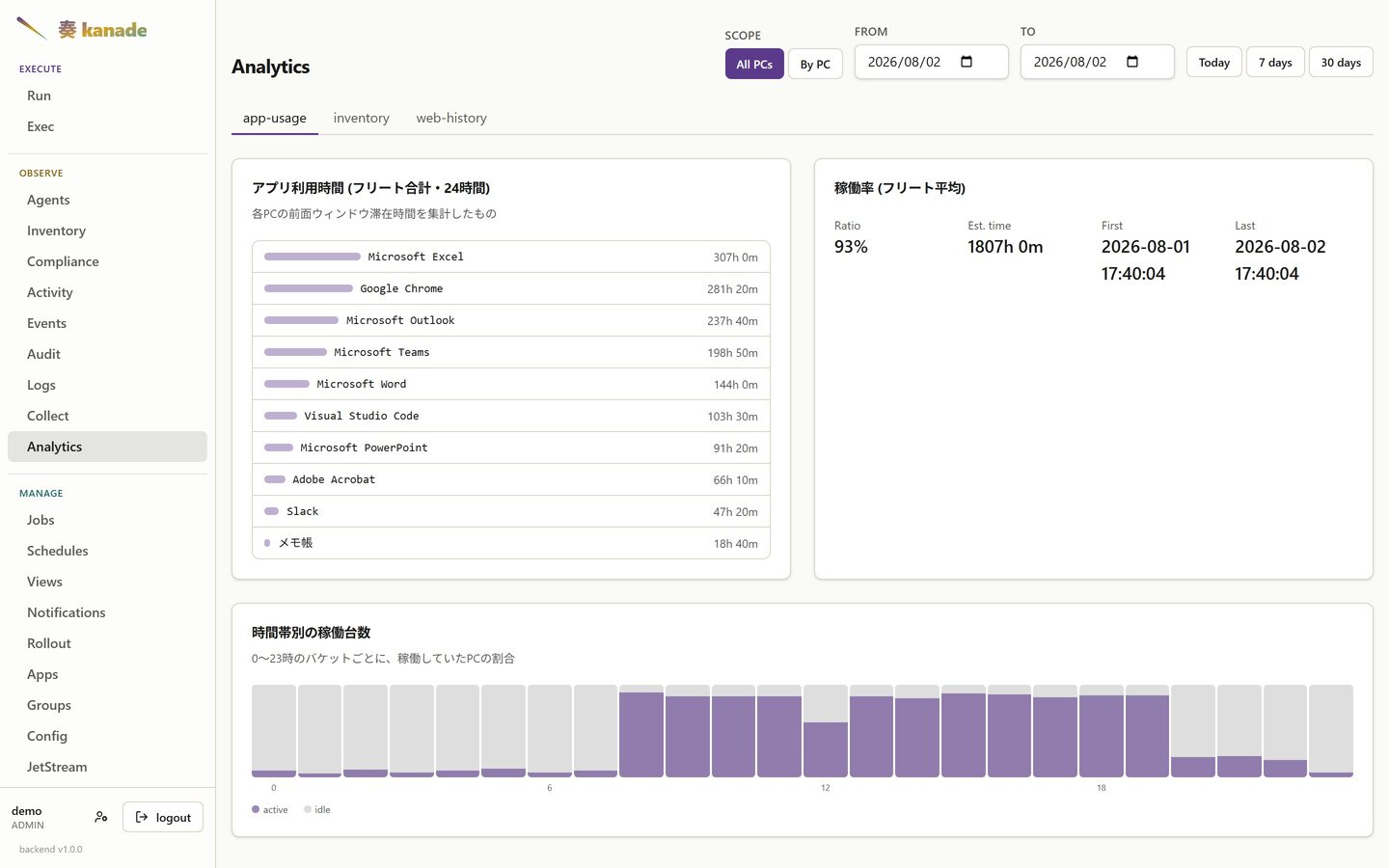Click the active legend entry

[270, 809]
